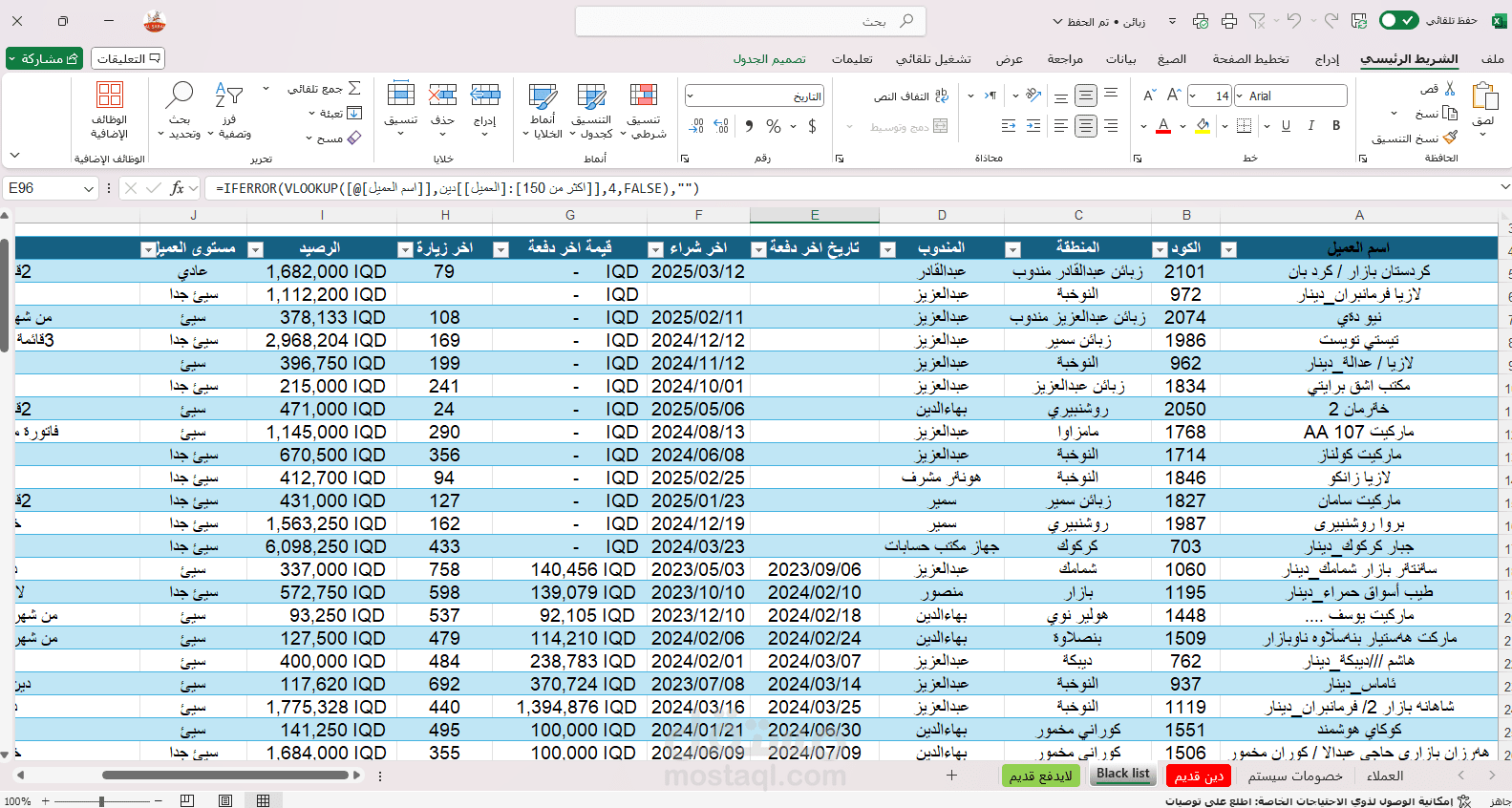Open Find & Select (بحث وتحديد)
Image resolution: width=1512 pixels, height=808 pixels.
(180, 111)
